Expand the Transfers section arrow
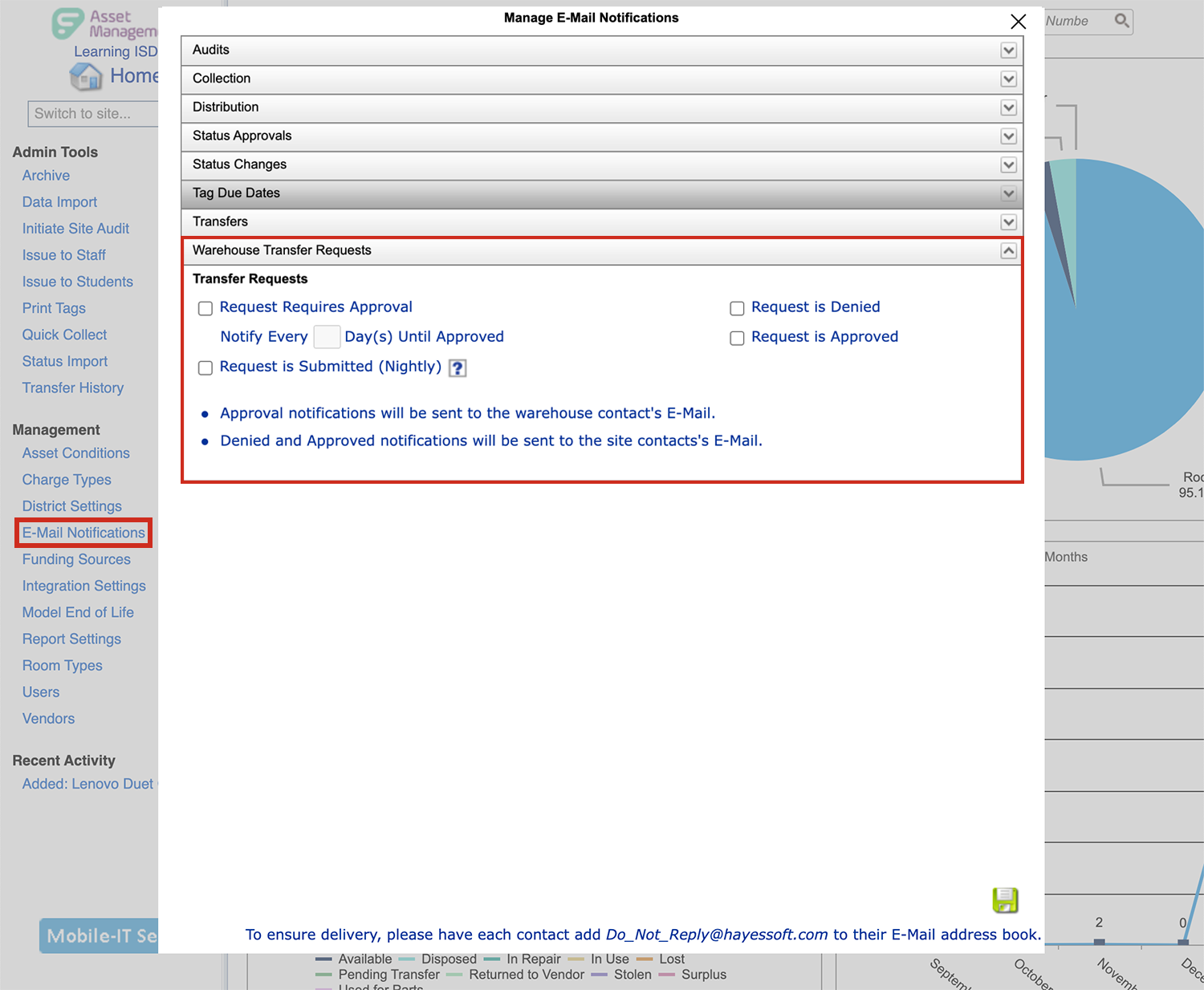The height and width of the screenshot is (990, 1204). (1009, 222)
